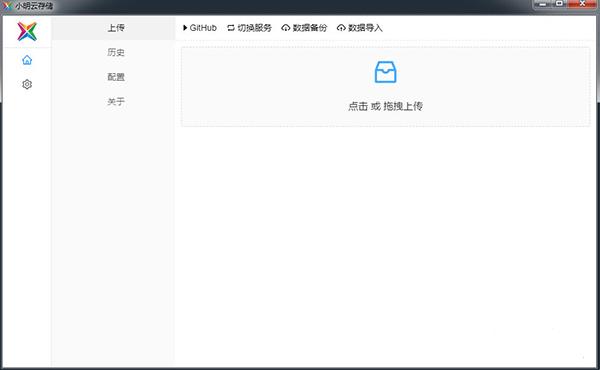Click the 数据导入 cloud upload icon
Image resolution: width=600 pixels, height=370 pixels.
pyautogui.click(x=341, y=28)
